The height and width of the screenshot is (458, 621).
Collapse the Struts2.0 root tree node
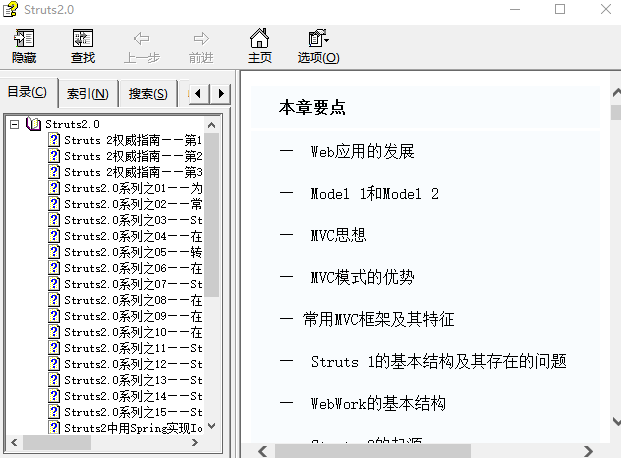point(14,124)
